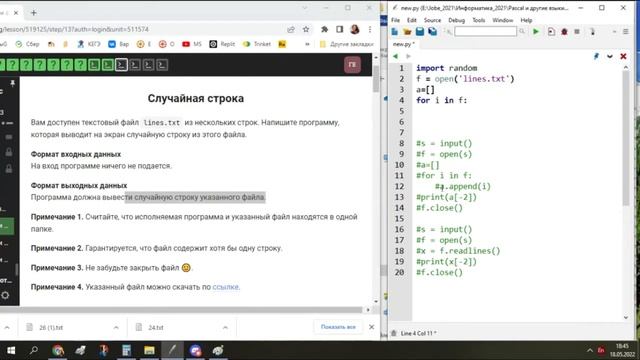Screen dimensions: 640x360
Task: Show hidden system tray icons
Action: pyautogui.click(x=589, y=350)
